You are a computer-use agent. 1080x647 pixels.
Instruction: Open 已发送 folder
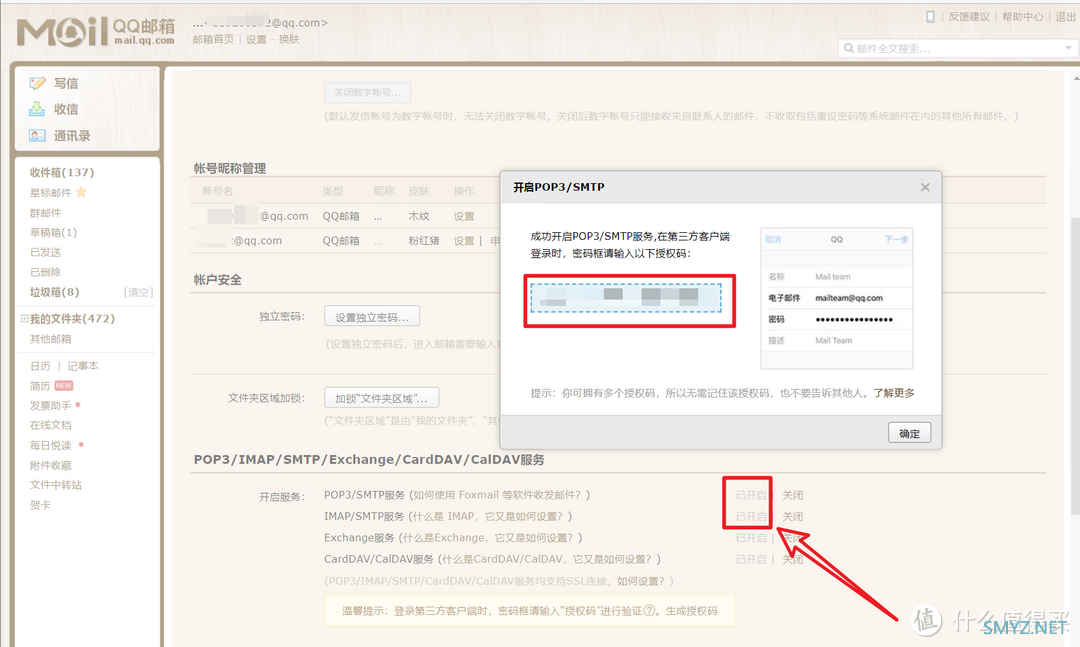click(x=45, y=252)
